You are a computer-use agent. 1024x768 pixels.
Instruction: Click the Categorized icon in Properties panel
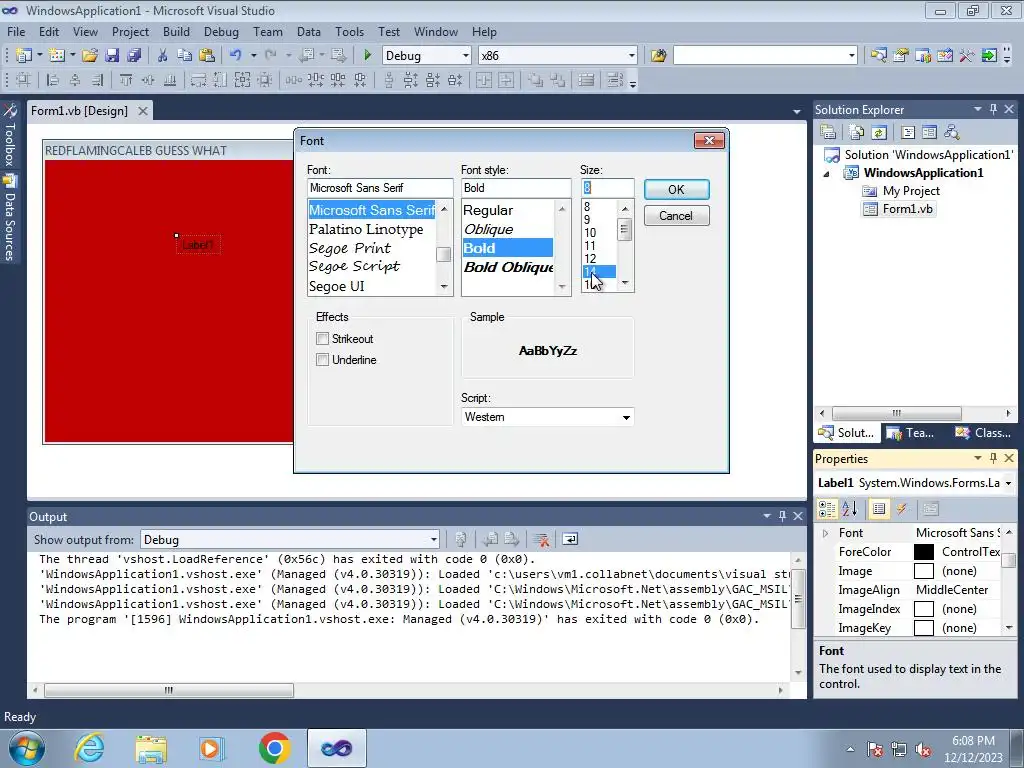coord(827,509)
